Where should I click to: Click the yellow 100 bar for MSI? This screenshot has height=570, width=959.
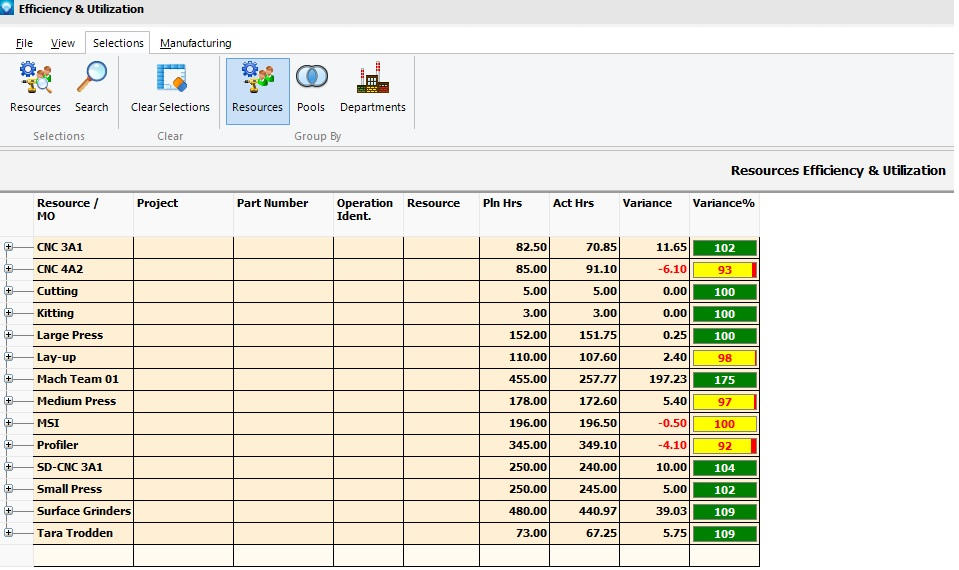725,424
